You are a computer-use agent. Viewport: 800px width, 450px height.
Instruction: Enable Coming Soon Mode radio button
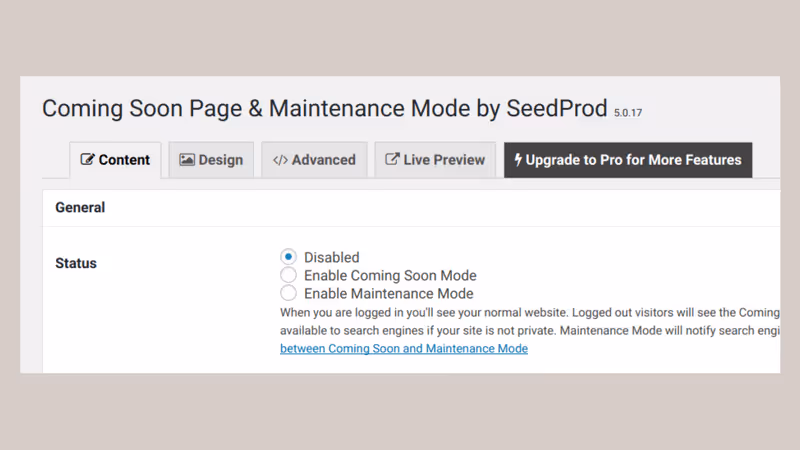[288, 275]
